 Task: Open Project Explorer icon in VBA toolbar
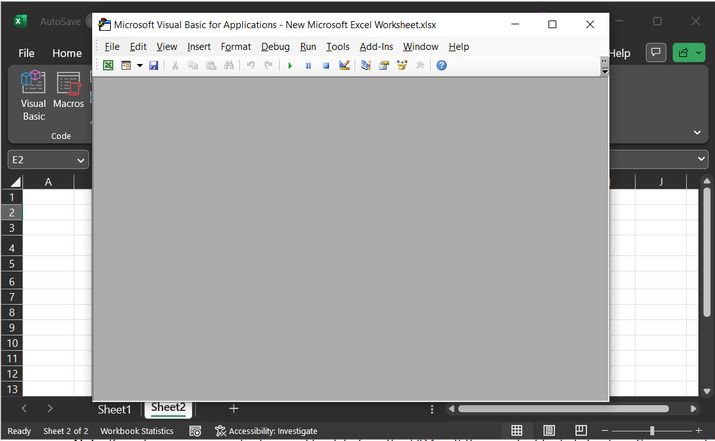click(x=366, y=65)
